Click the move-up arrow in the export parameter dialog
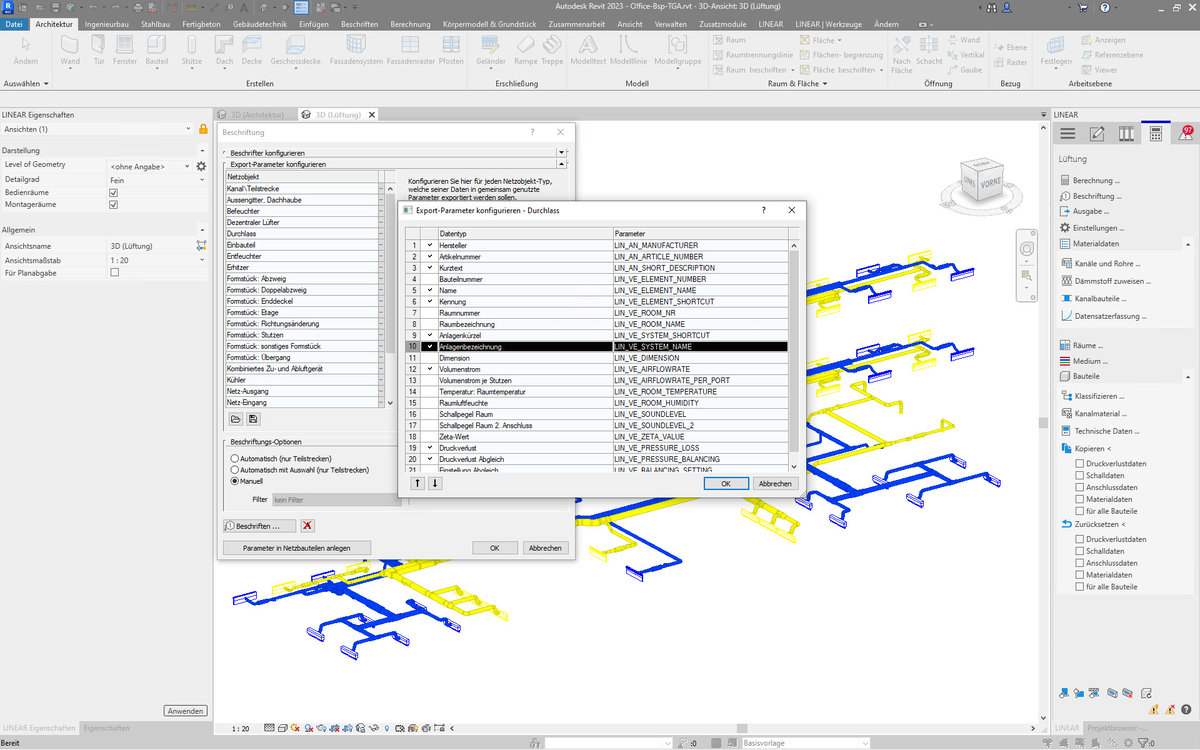 coord(418,483)
